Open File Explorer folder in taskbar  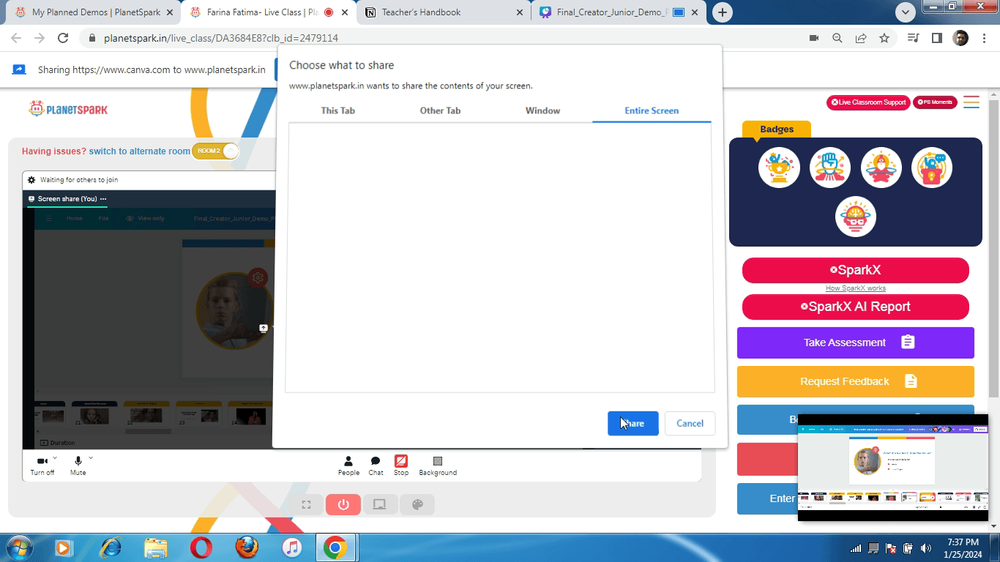pyautogui.click(x=156, y=548)
